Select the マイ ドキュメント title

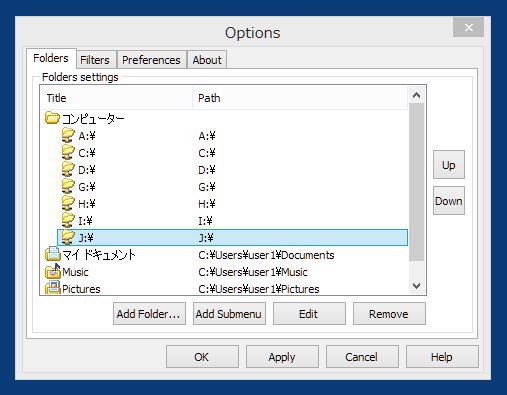[x=99, y=255]
